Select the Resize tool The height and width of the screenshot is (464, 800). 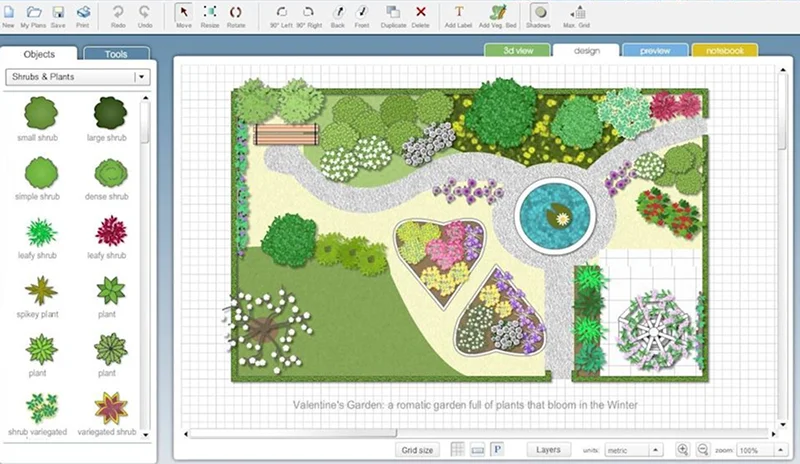tap(210, 14)
